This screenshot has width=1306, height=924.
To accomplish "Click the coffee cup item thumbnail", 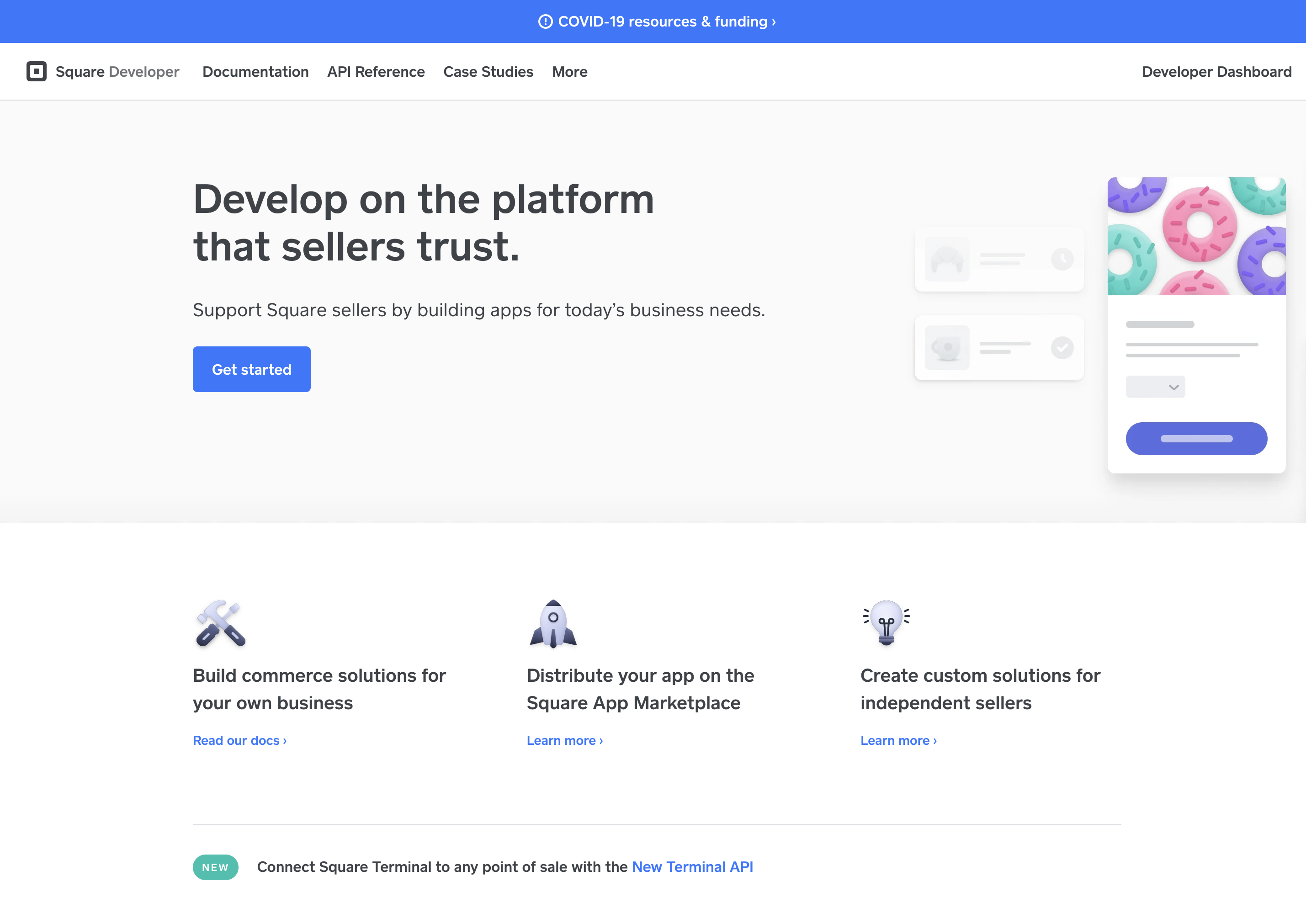I will coord(947,348).
